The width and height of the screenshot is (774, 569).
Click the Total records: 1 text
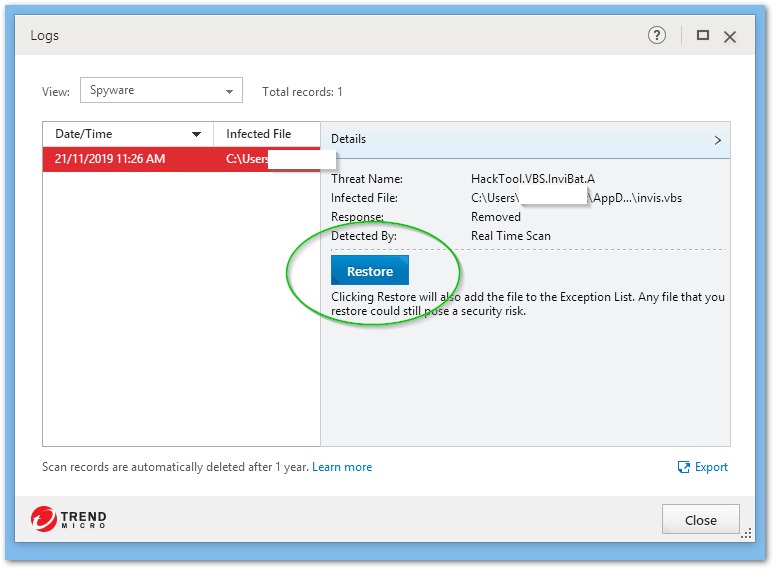click(302, 92)
